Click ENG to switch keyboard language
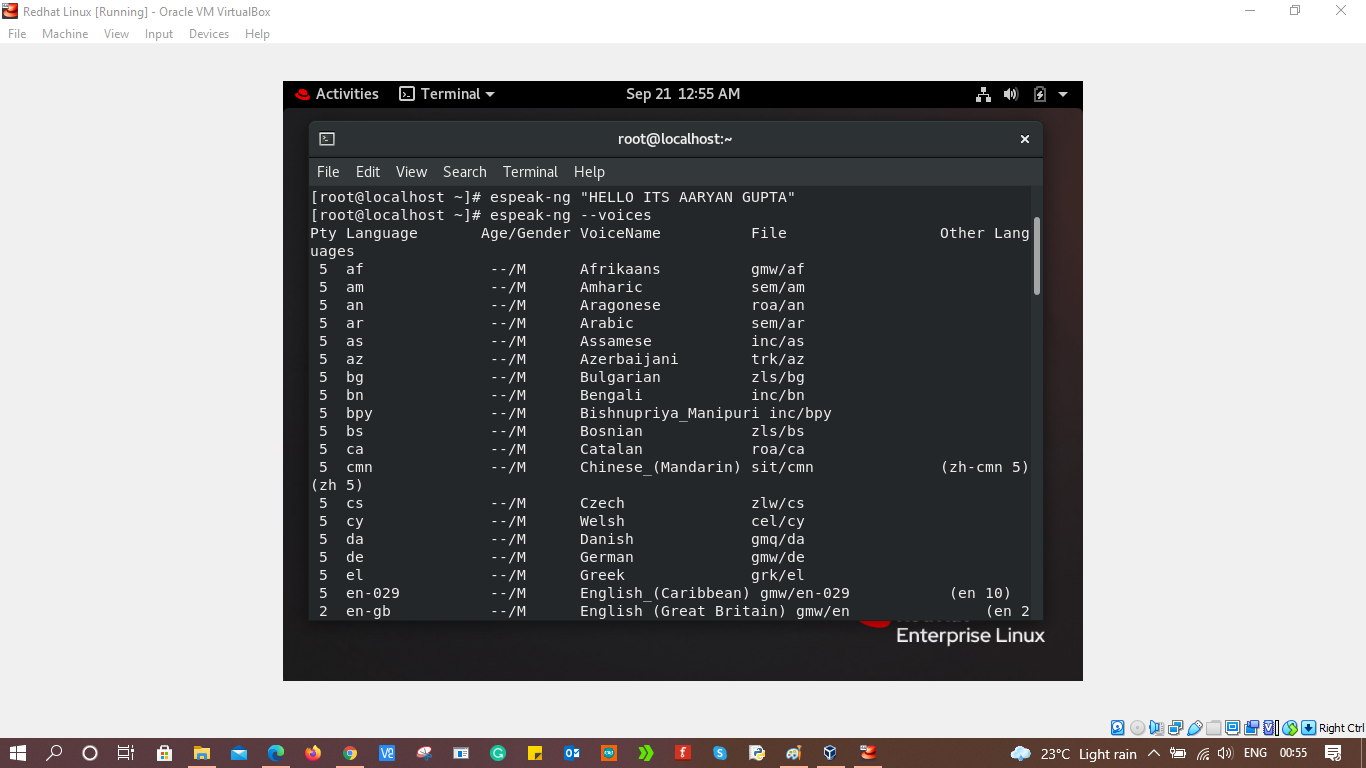Image resolution: width=1366 pixels, height=768 pixels. (x=1253, y=754)
